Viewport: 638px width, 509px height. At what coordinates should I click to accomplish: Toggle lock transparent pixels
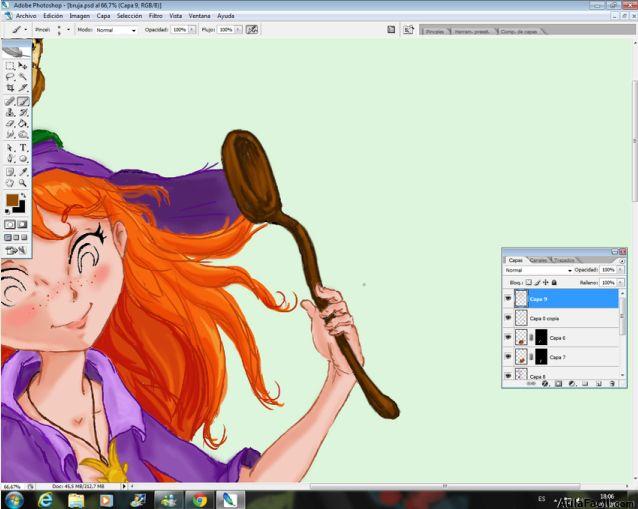point(529,282)
